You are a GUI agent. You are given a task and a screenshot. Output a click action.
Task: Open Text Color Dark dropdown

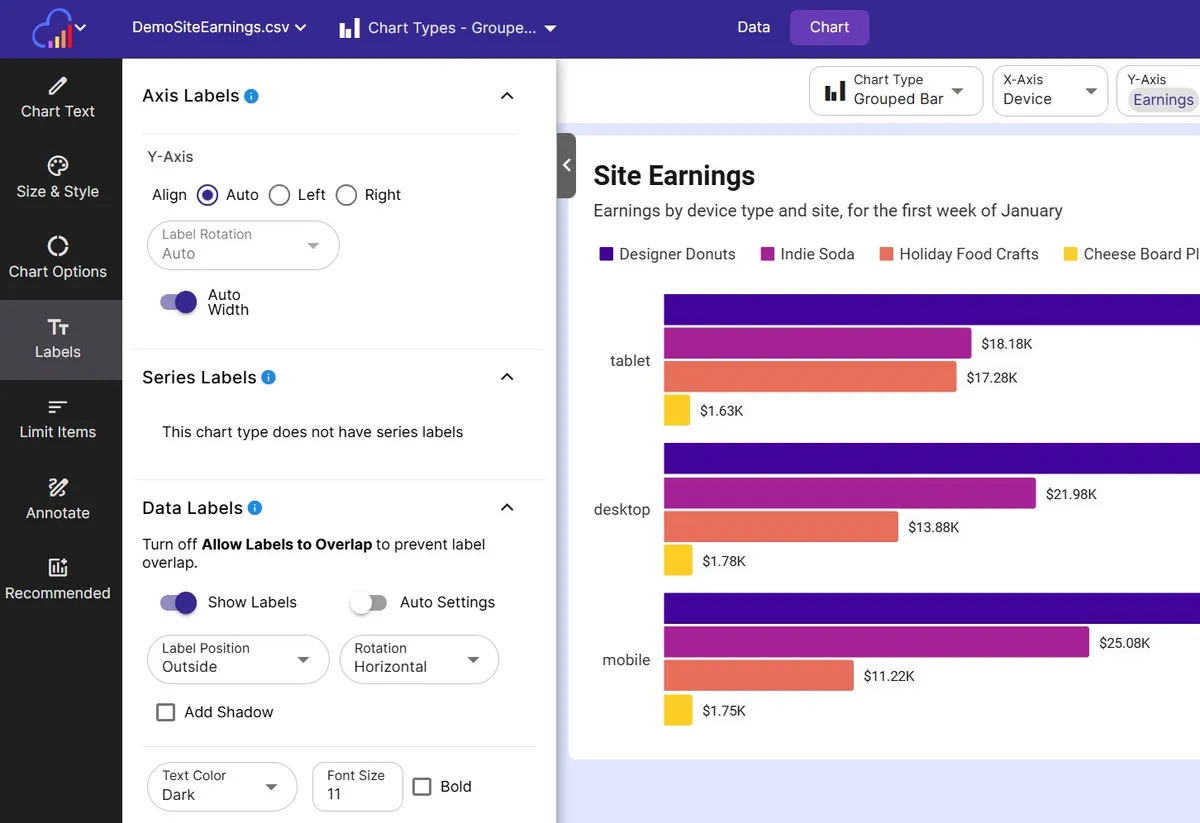point(222,786)
